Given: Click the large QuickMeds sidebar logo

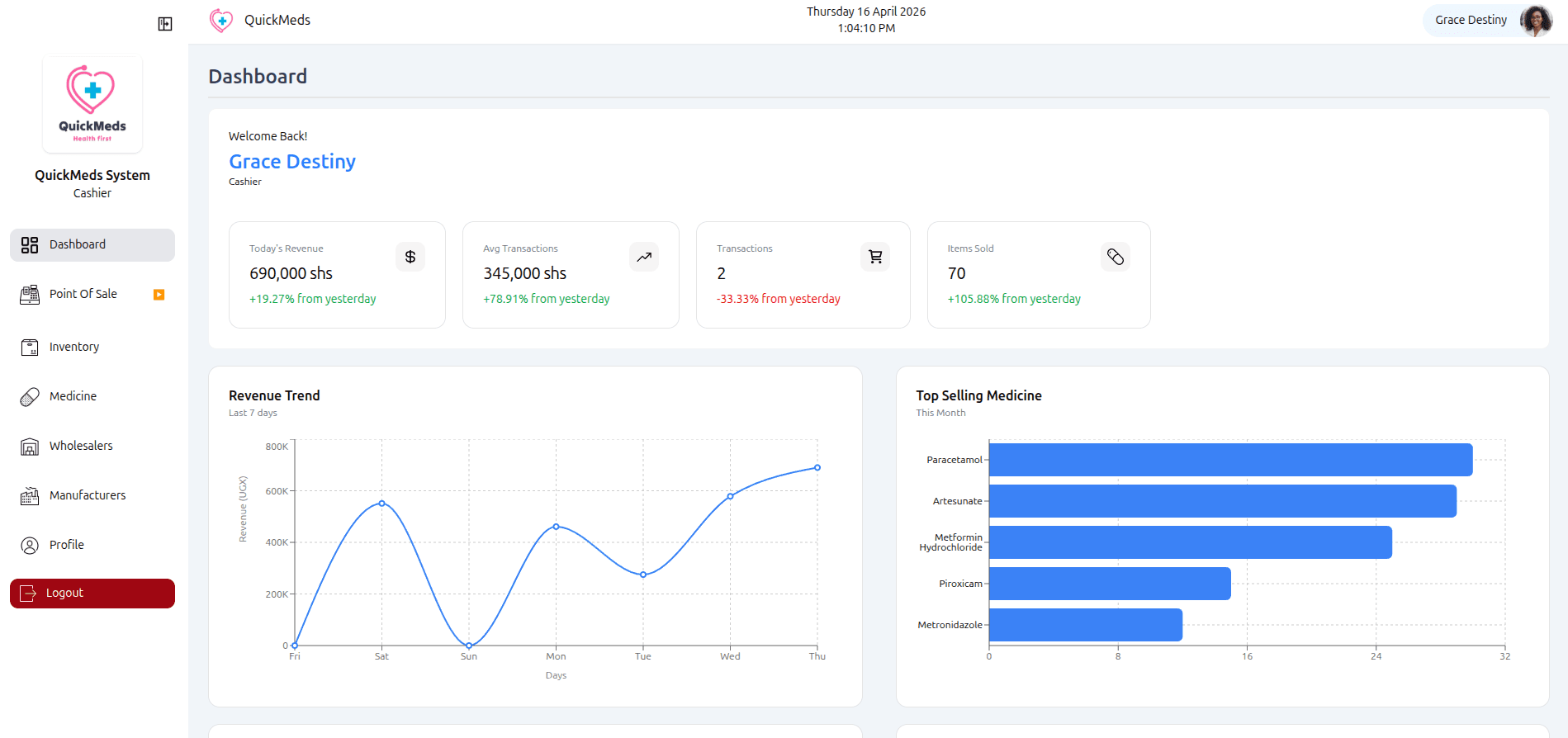Looking at the screenshot, I should click(92, 104).
